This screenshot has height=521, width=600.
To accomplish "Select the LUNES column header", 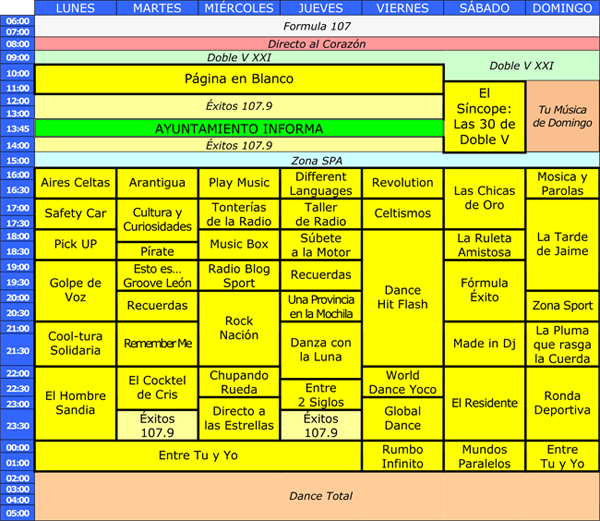I will [x=76, y=8].
